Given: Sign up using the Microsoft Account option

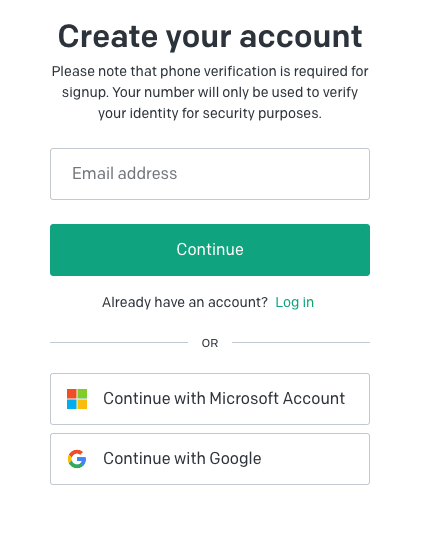Looking at the screenshot, I should (x=210, y=399).
